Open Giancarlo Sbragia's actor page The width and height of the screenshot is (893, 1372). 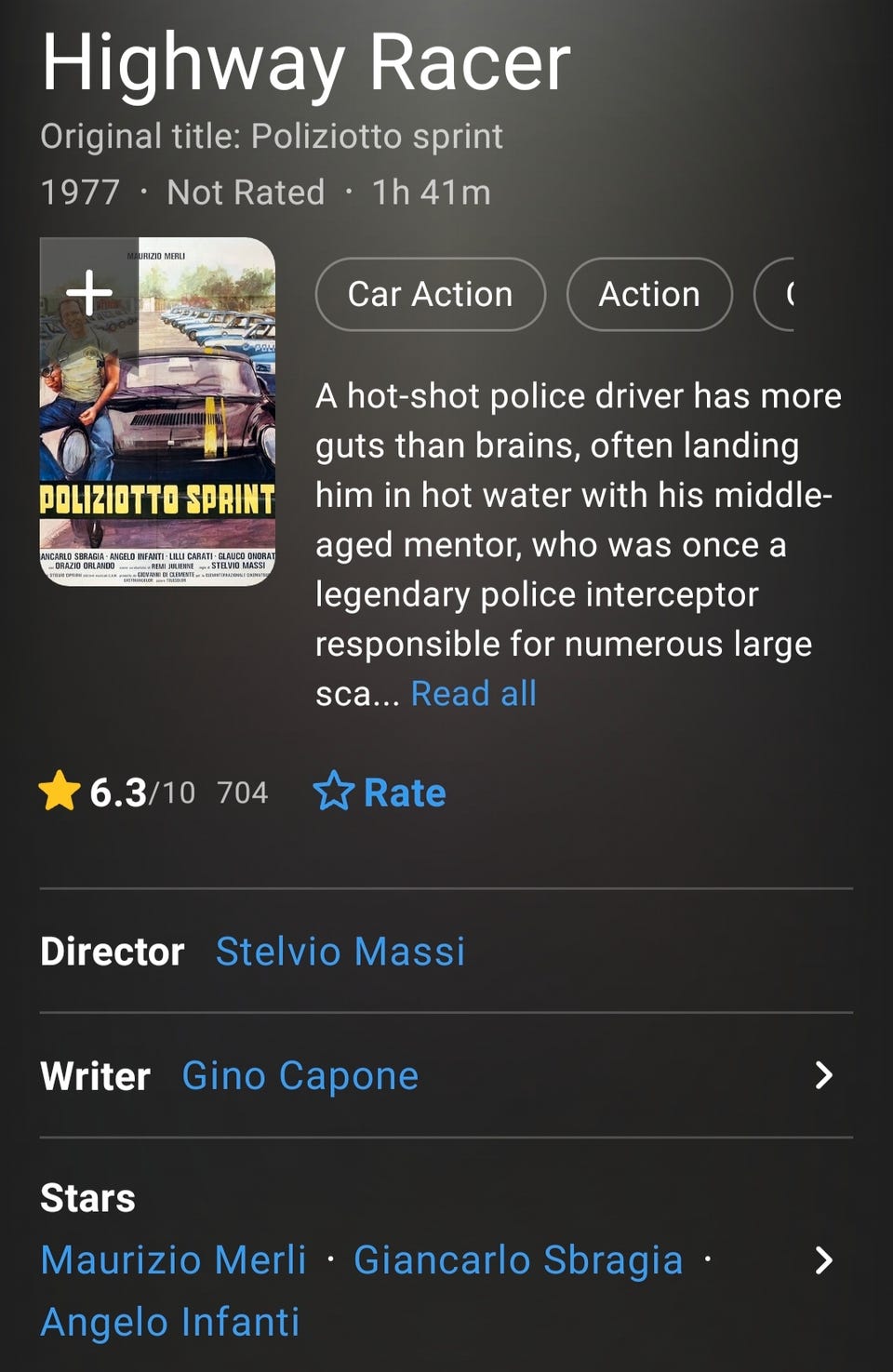click(x=518, y=1260)
